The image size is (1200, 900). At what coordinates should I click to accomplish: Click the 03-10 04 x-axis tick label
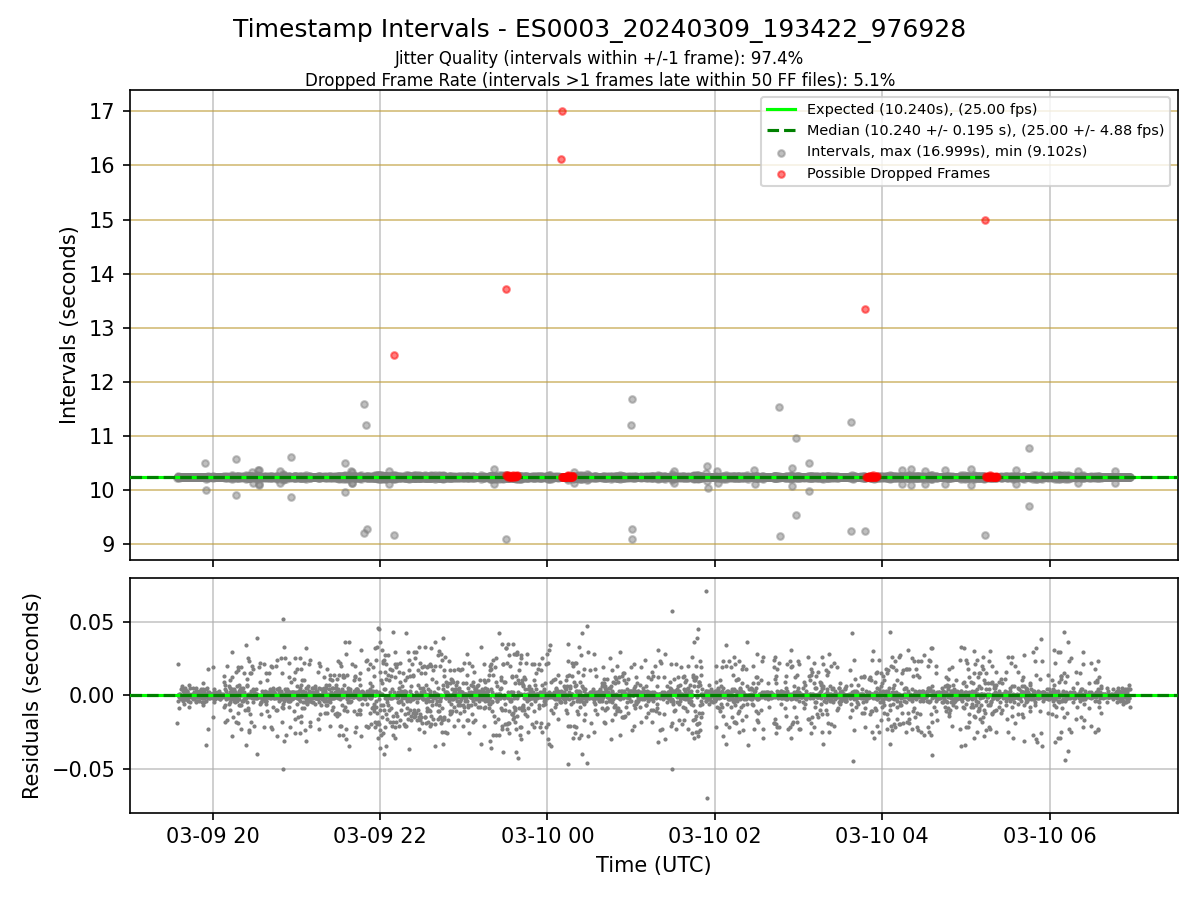click(x=882, y=834)
